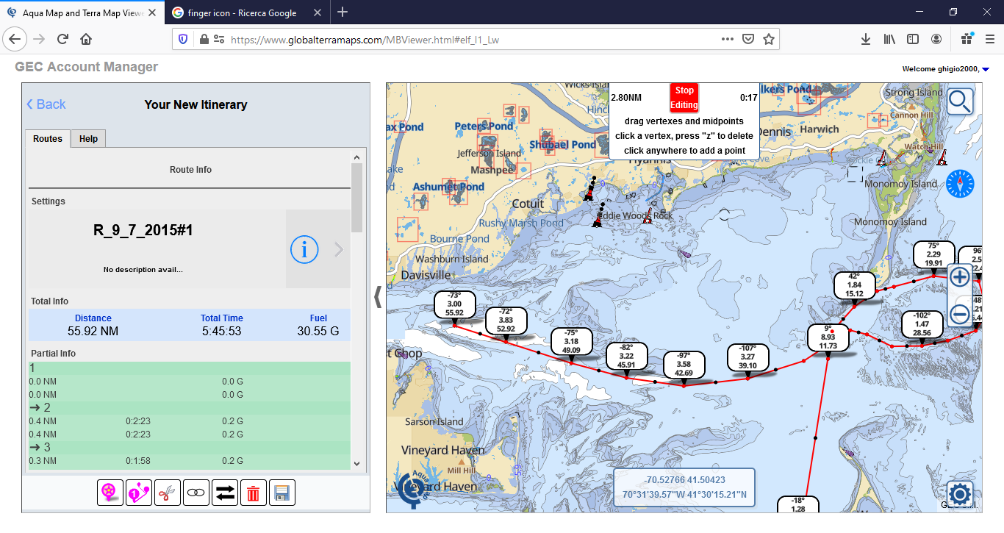Go back with the browser back arrow

pos(15,39)
